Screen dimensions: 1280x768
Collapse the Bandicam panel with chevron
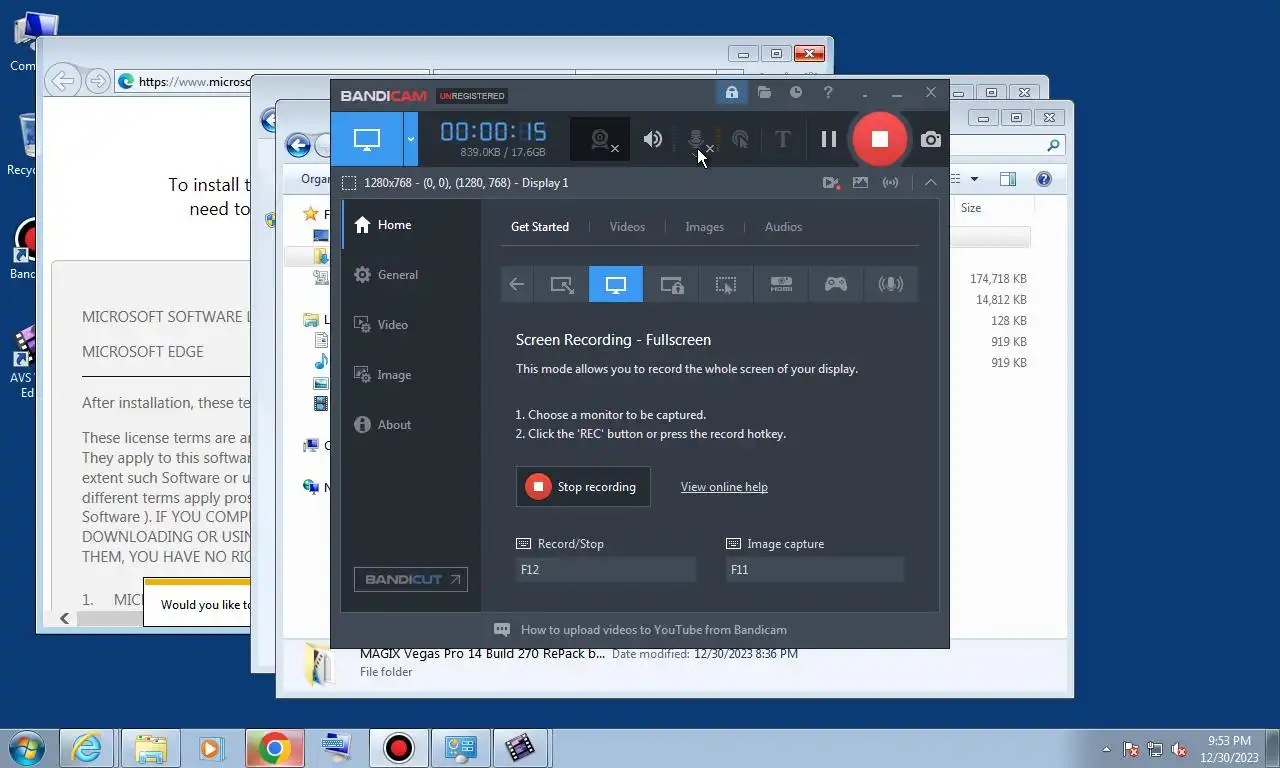tap(930, 182)
